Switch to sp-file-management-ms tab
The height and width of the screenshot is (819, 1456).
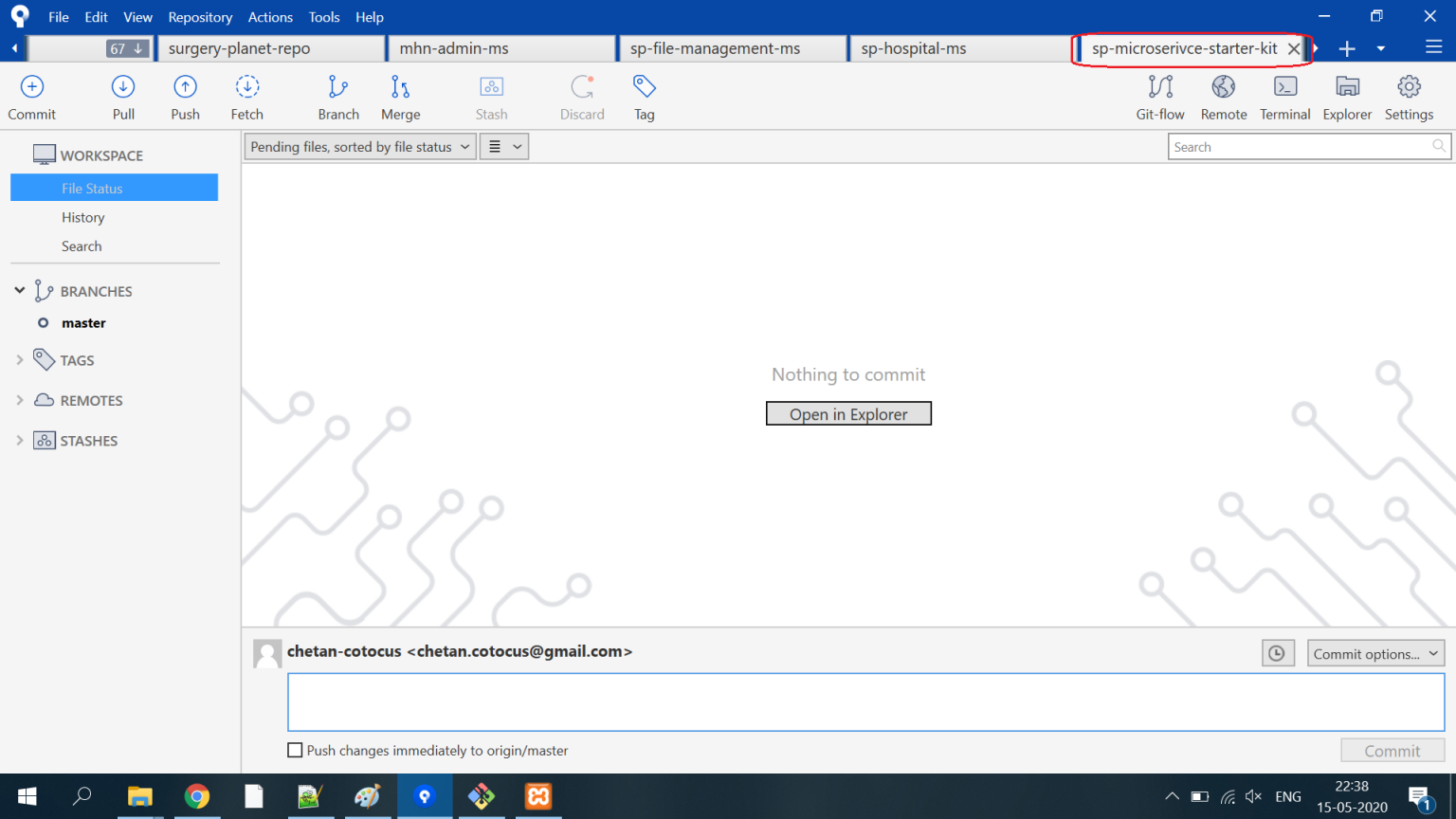733,48
